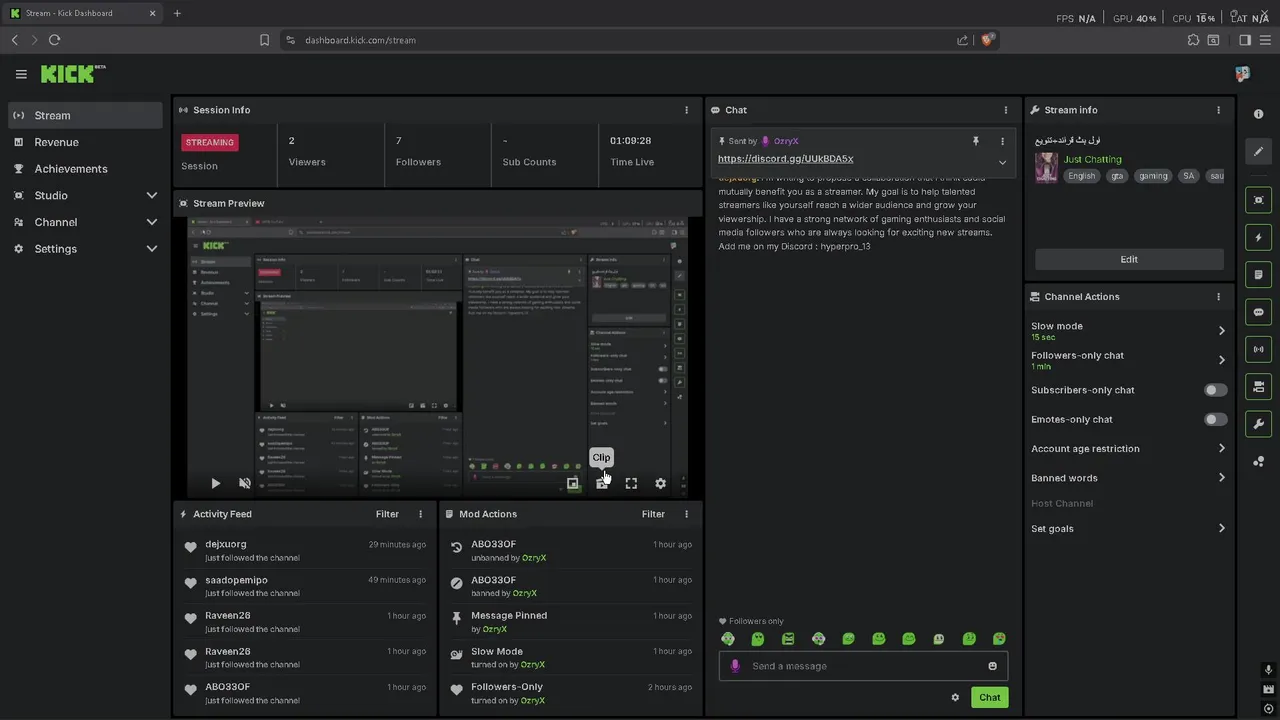Open stream preview settings gear
This screenshot has width=1280, height=720.
[x=660, y=483]
